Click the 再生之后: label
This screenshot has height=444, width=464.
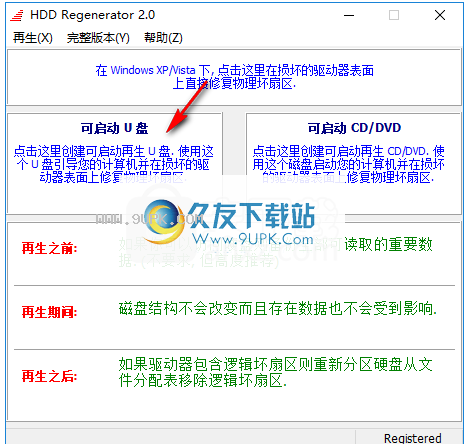click(49, 376)
